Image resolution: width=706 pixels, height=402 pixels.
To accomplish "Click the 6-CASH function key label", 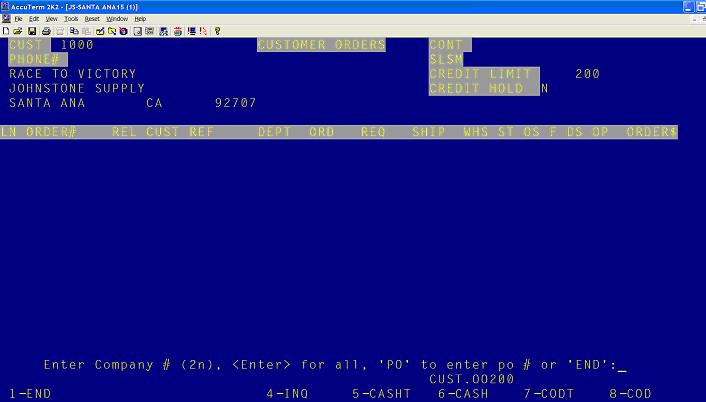I will pos(463,393).
